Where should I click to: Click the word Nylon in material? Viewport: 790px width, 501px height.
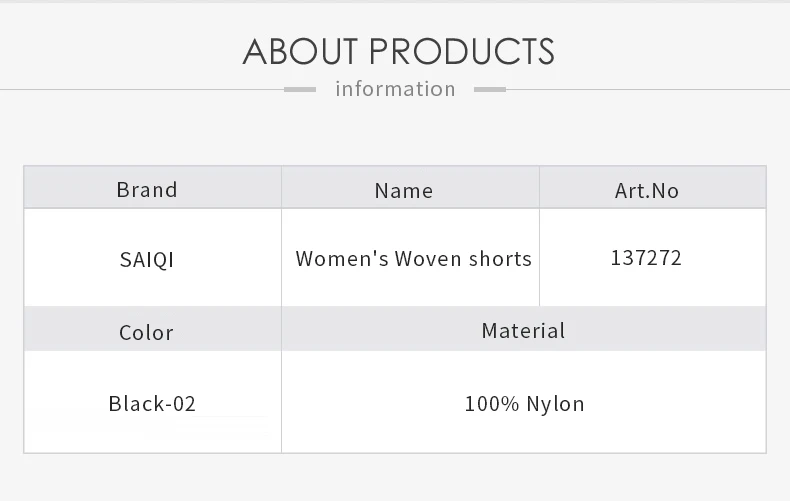(x=555, y=404)
